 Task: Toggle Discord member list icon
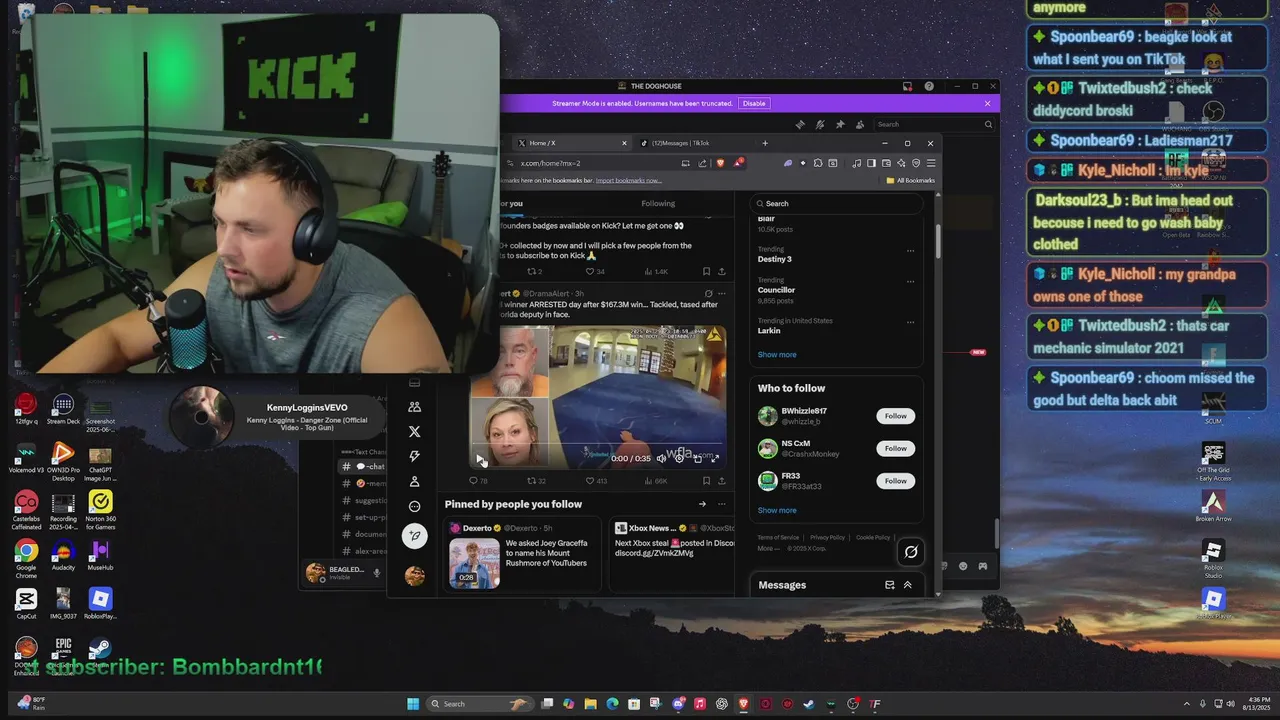pyautogui.click(x=860, y=125)
